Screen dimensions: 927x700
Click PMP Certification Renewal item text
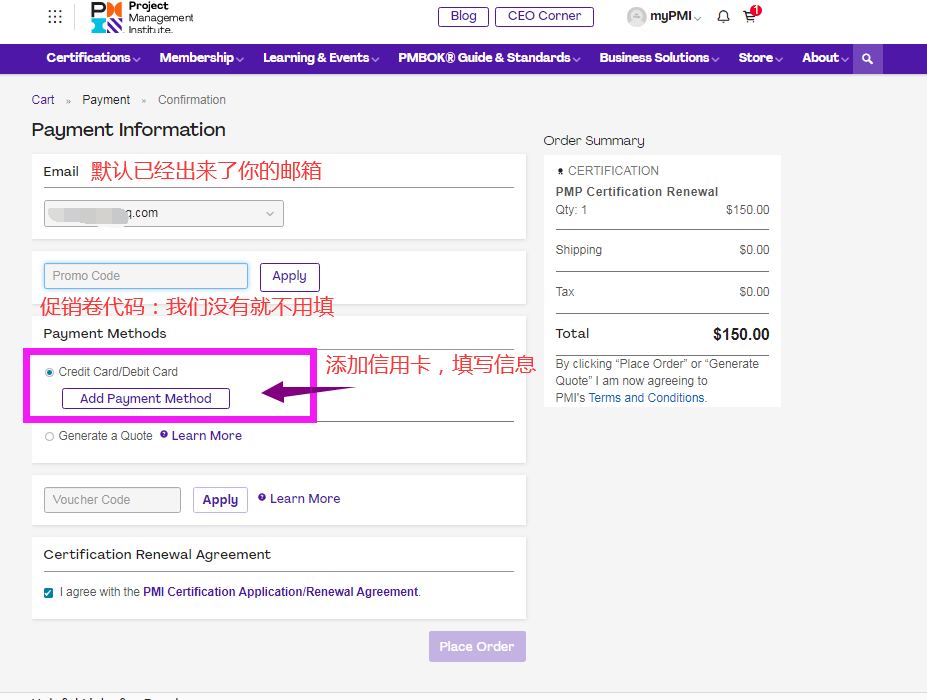637,192
